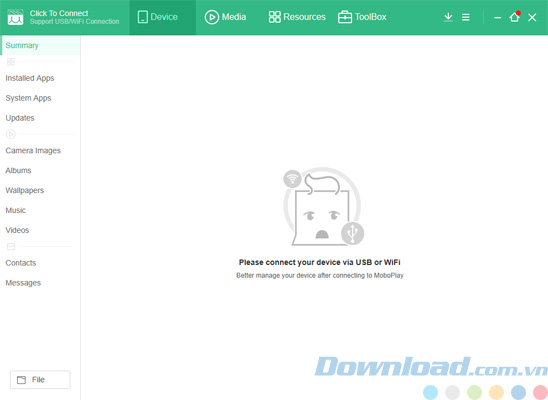Open Videos section
Image resolution: width=548 pixels, height=400 pixels.
click(x=17, y=230)
